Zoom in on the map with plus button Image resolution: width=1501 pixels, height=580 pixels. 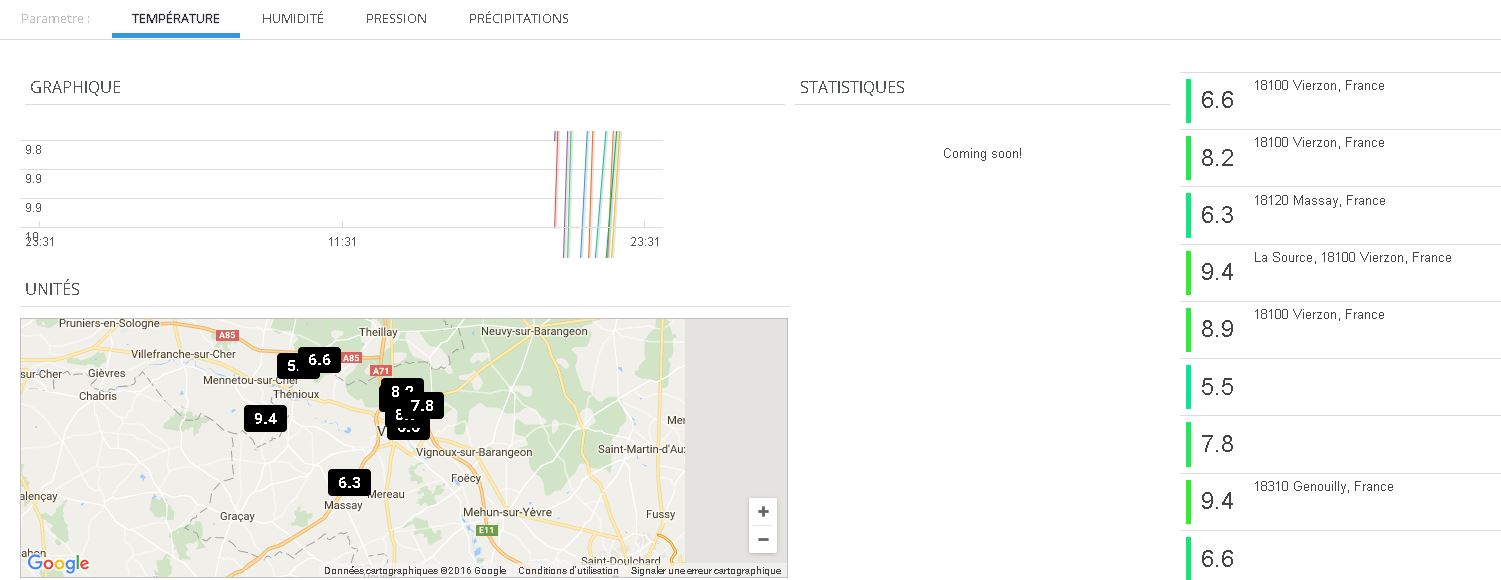(763, 512)
